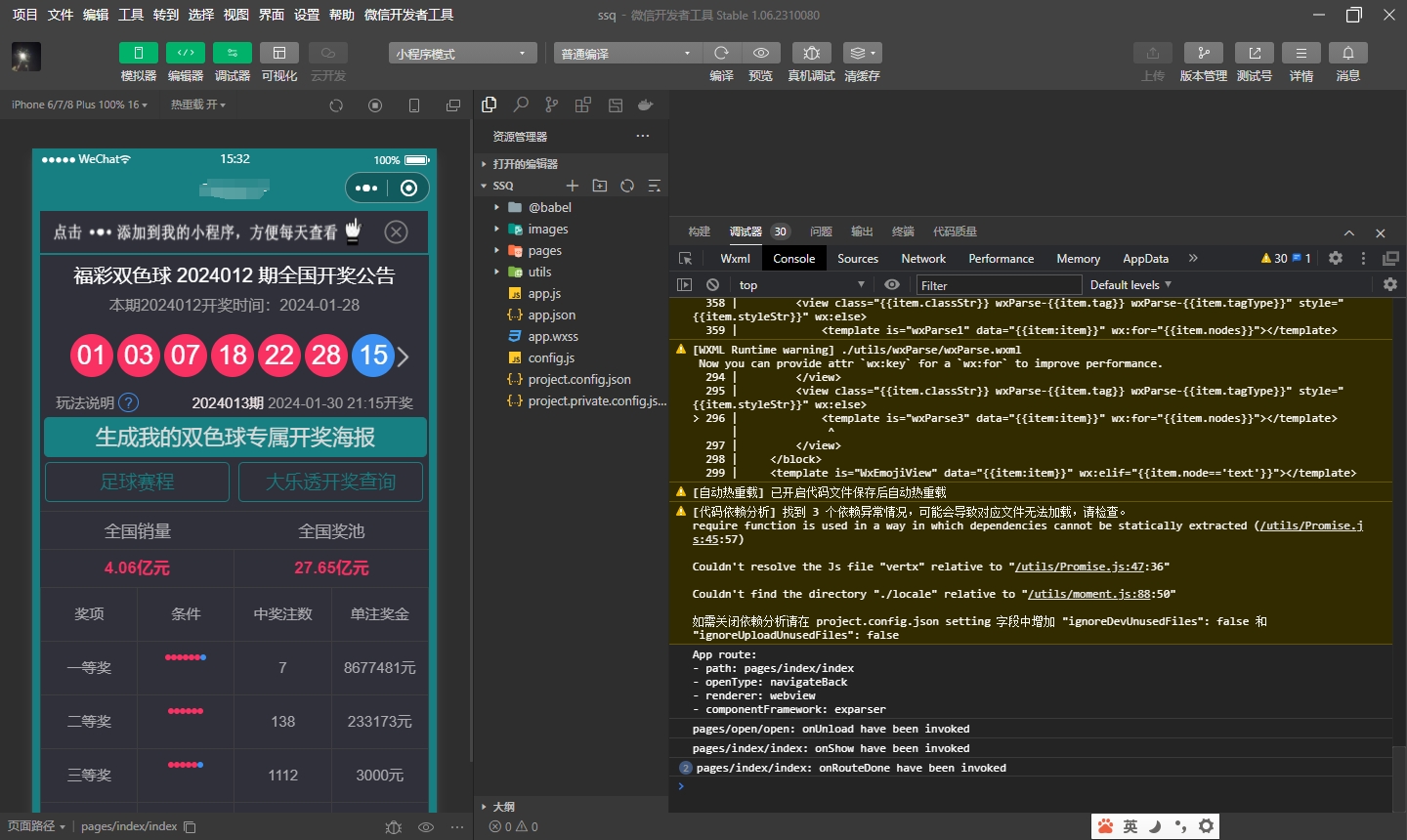Open the top context dropdown in console
The width and height of the screenshot is (1407, 840).
[x=802, y=284]
